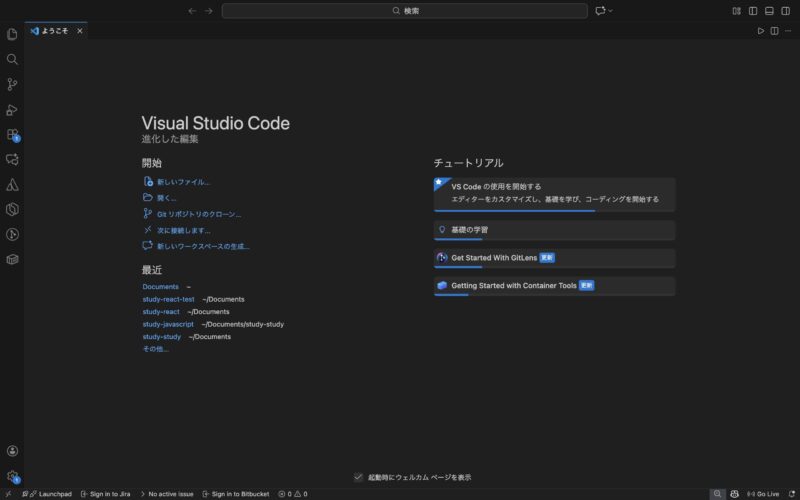
Task: Split the editor using the split icon
Action: pos(774,31)
